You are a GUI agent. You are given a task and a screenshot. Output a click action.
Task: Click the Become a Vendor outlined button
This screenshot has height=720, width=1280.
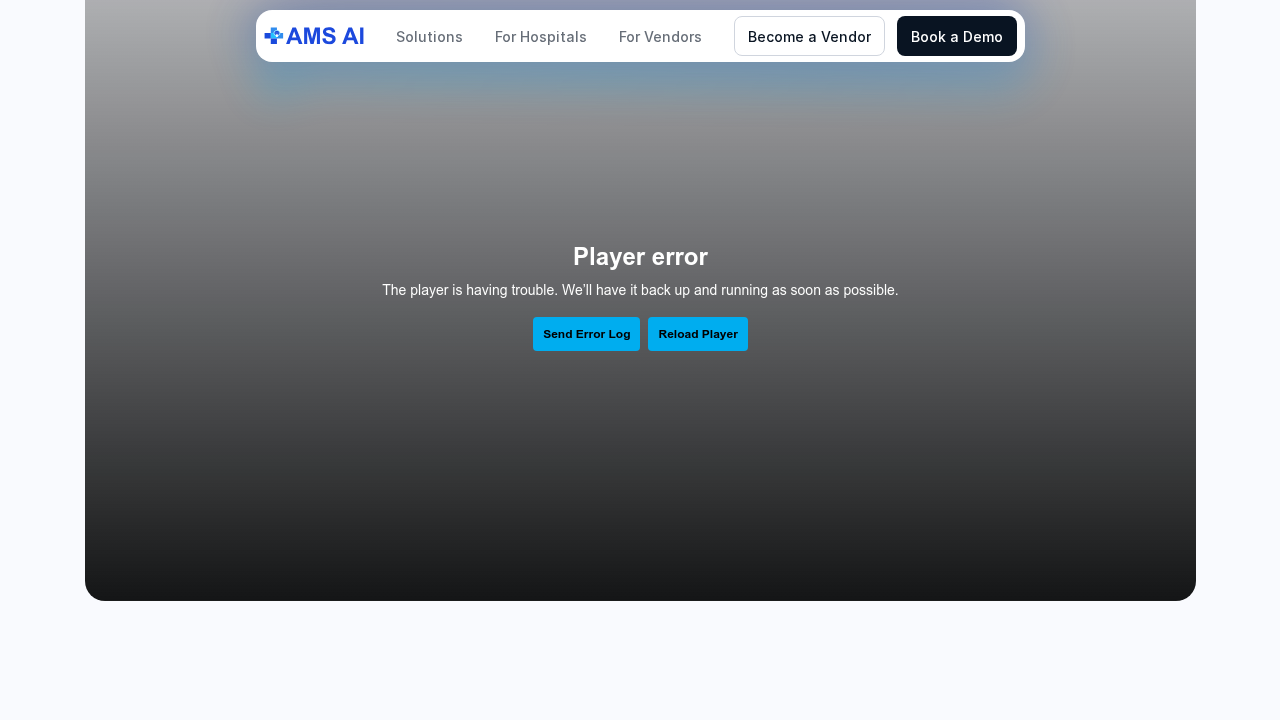click(809, 35)
